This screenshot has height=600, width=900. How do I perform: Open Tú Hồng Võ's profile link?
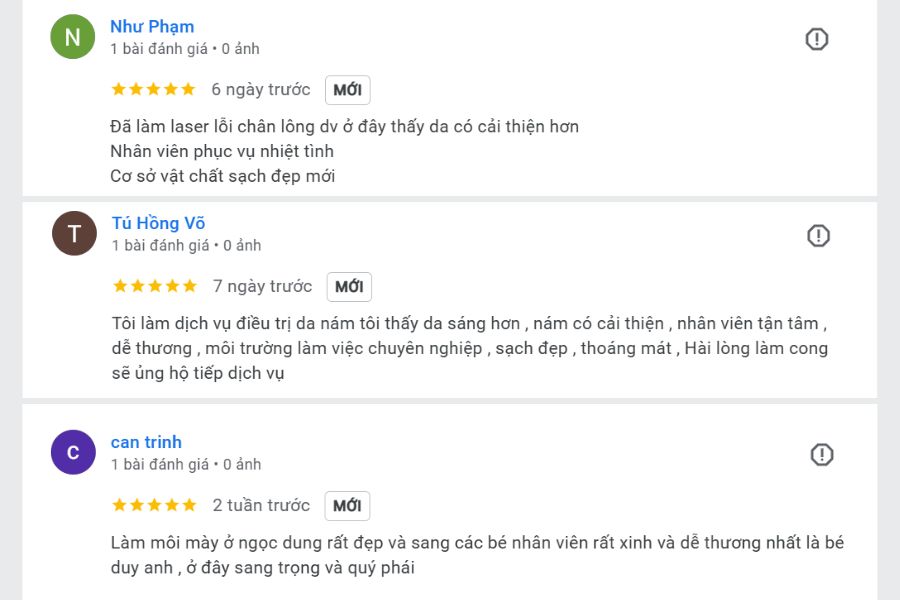pos(157,223)
